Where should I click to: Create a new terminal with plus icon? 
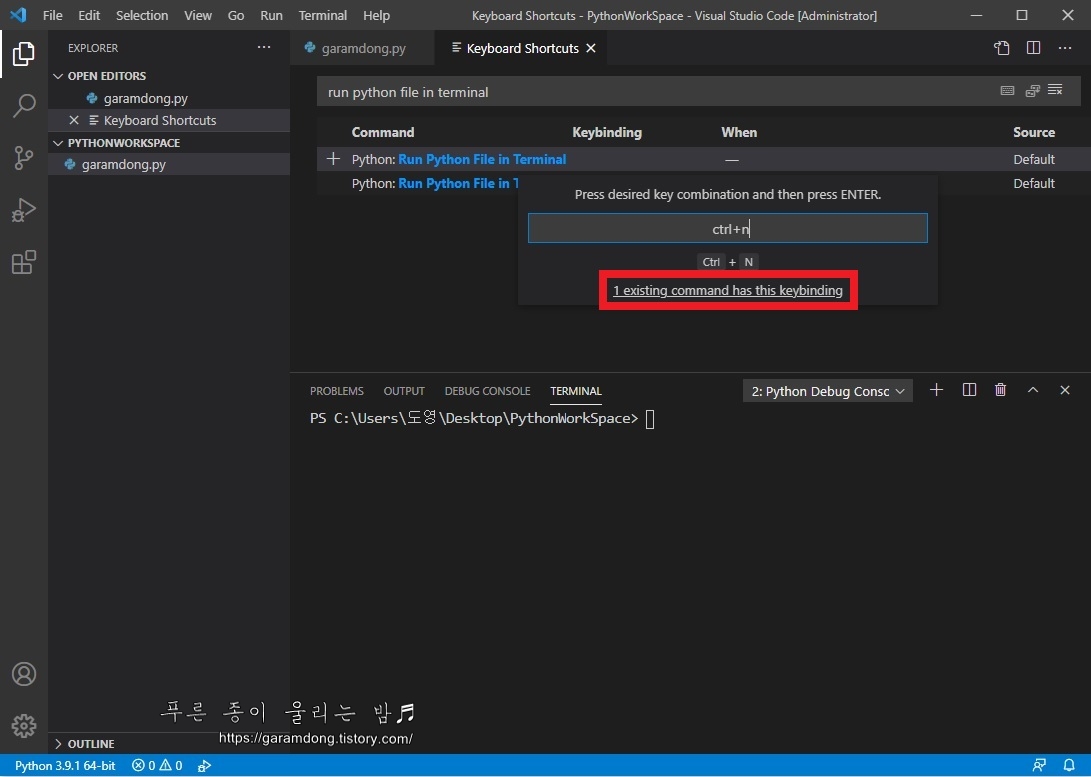pos(937,390)
